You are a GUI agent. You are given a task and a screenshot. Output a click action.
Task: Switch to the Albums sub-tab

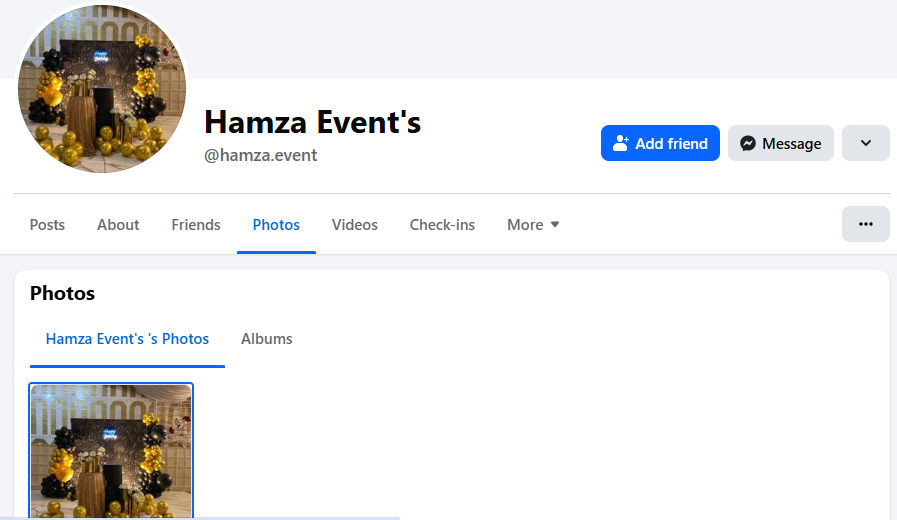pos(267,339)
